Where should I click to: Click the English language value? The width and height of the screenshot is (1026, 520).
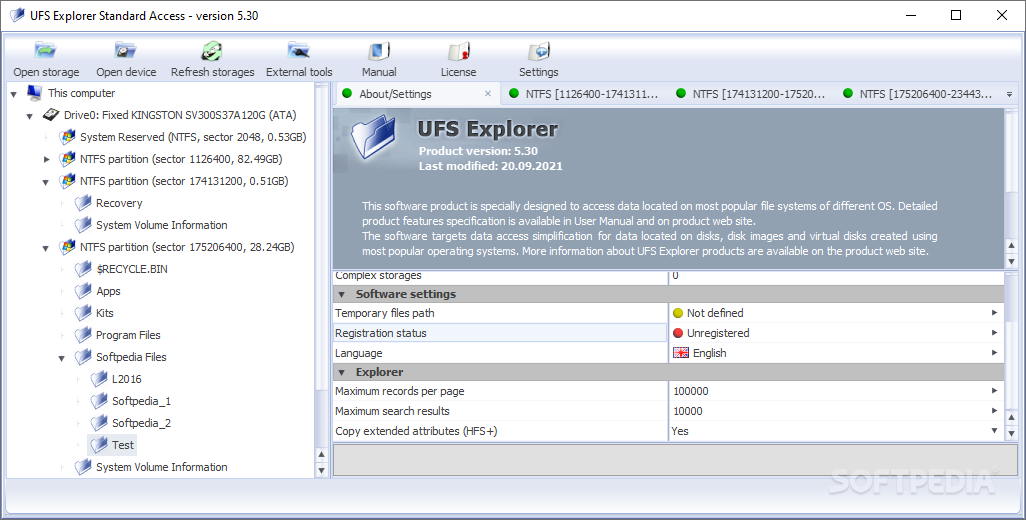click(709, 353)
